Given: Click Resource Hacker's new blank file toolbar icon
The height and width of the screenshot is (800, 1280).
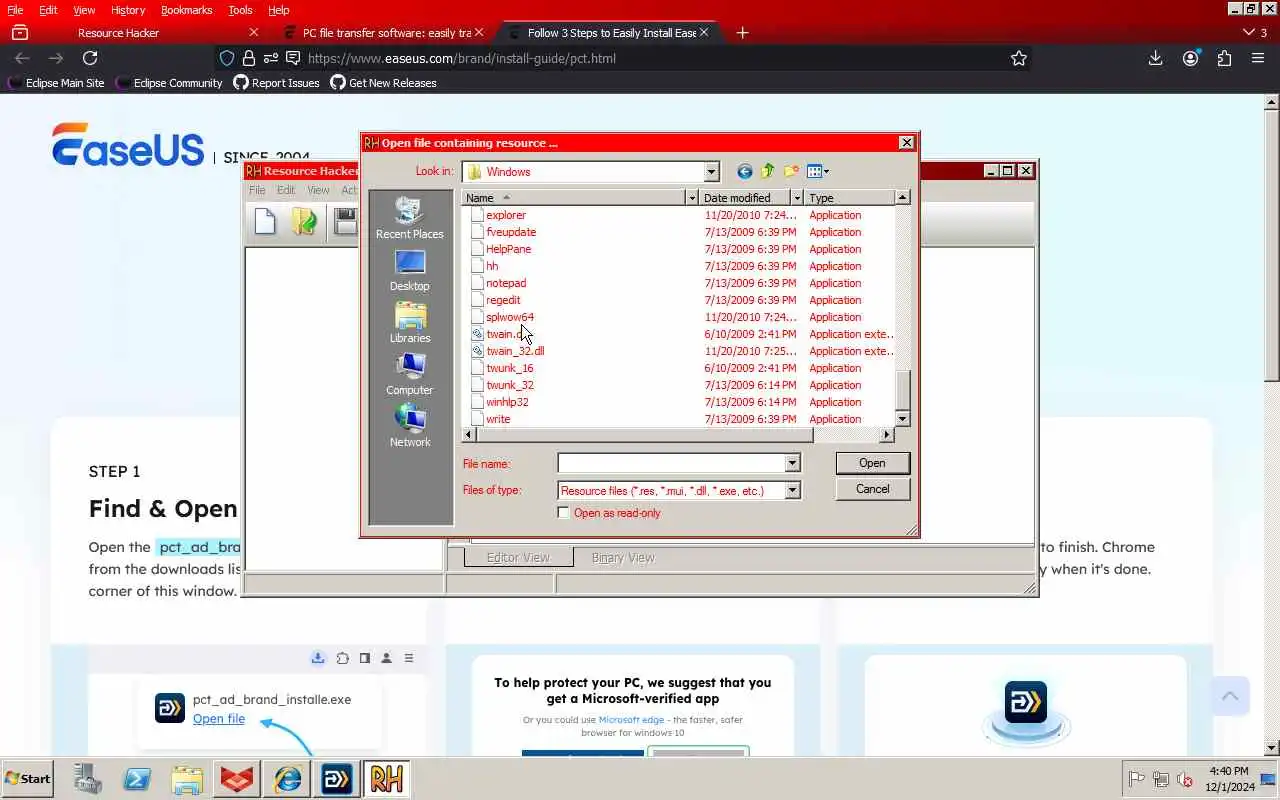Looking at the screenshot, I should [265, 221].
